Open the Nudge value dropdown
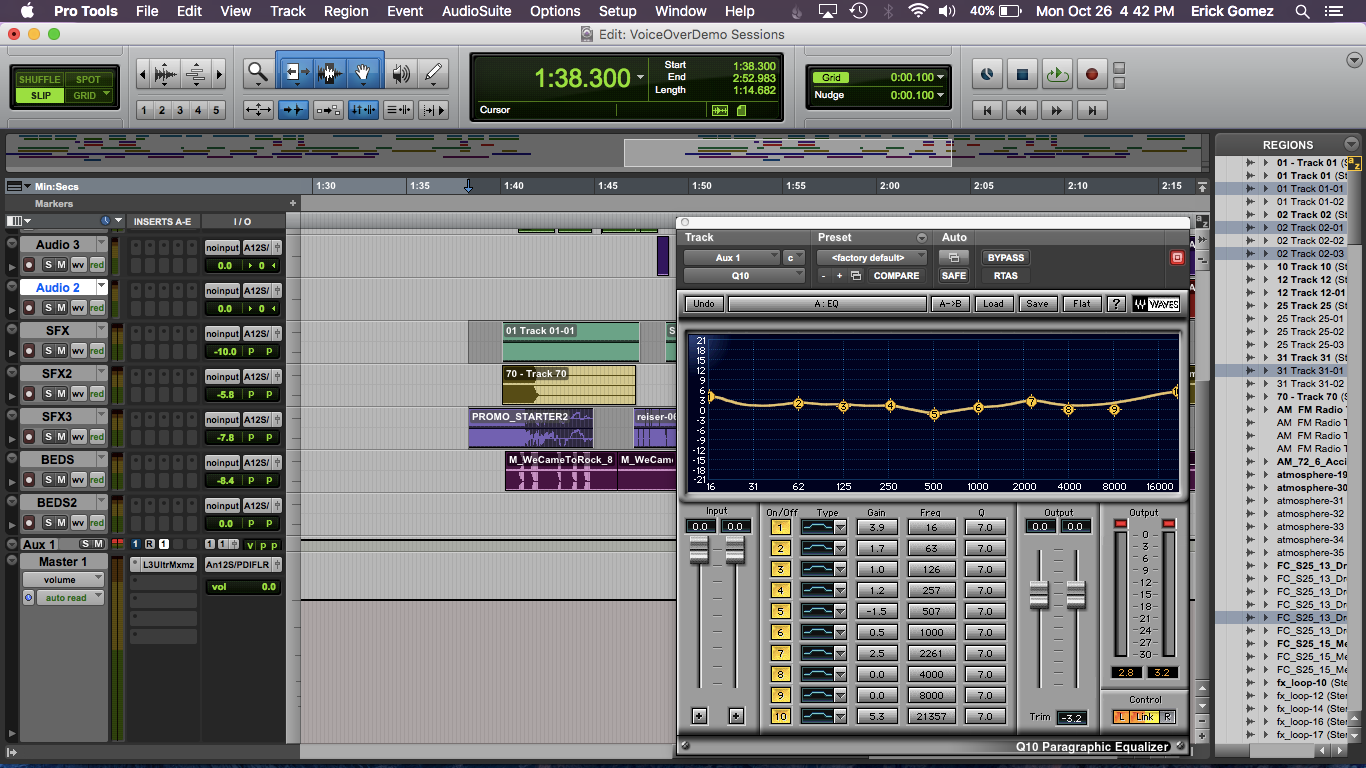Image resolution: width=1366 pixels, height=768 pixels. coord(941,95)
